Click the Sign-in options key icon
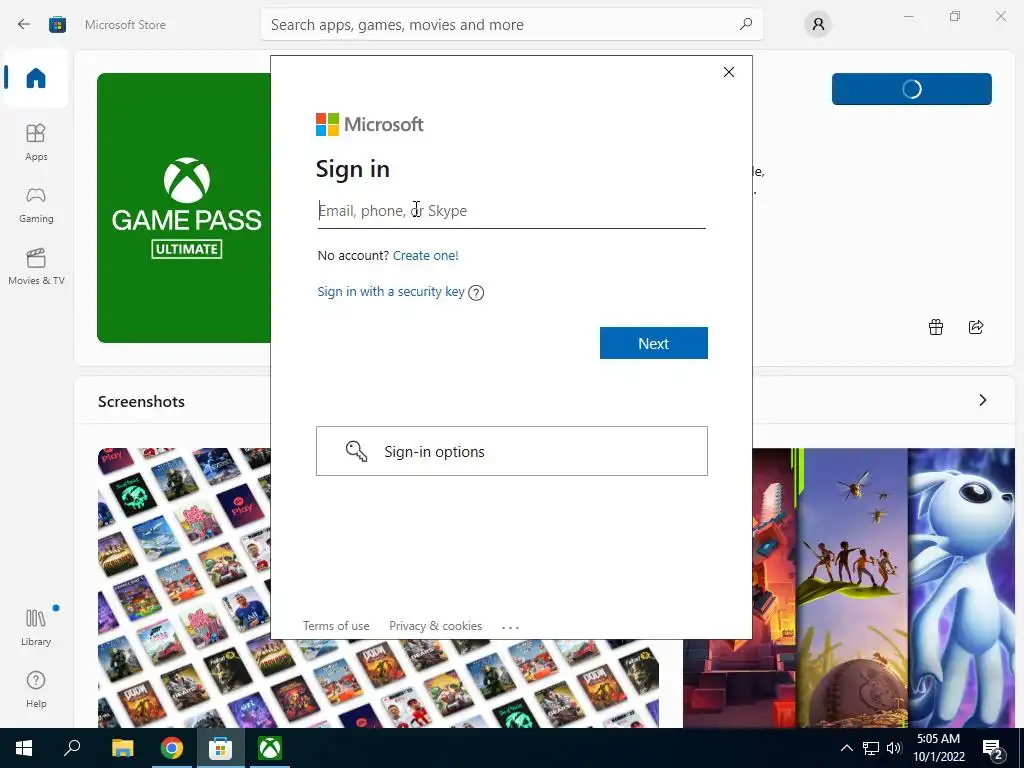This screenshot has height=768, width=1024. point(357,451)
